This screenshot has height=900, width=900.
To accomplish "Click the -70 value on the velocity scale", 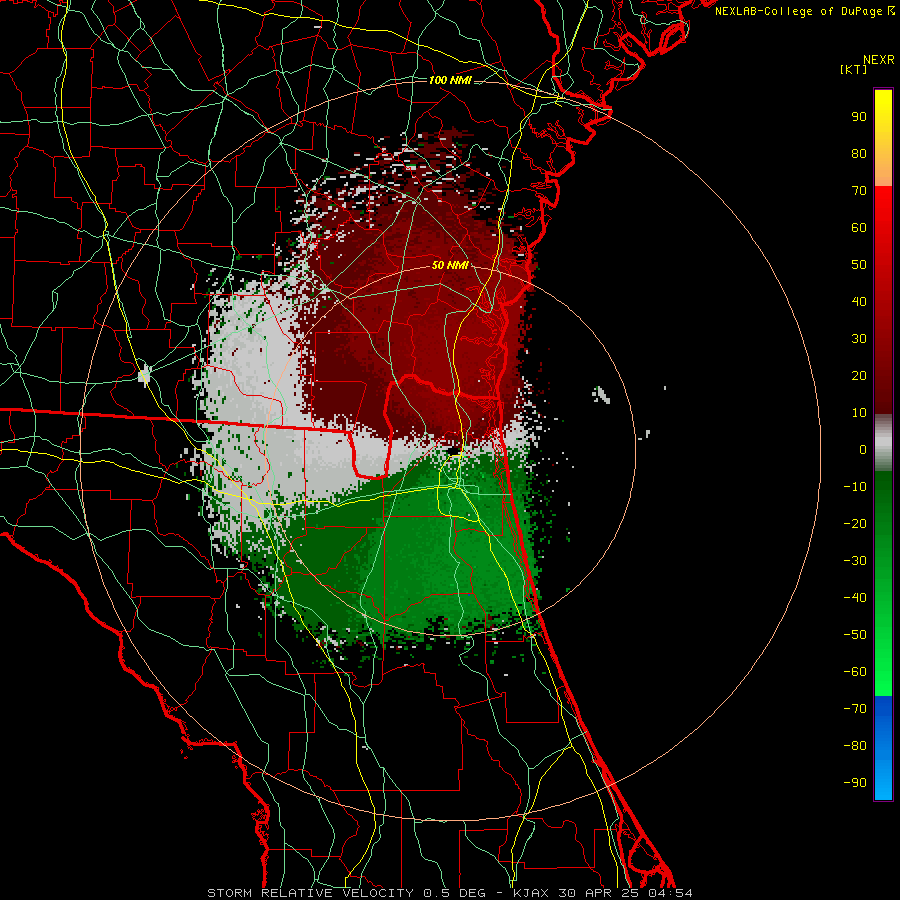I will point(855,709).
